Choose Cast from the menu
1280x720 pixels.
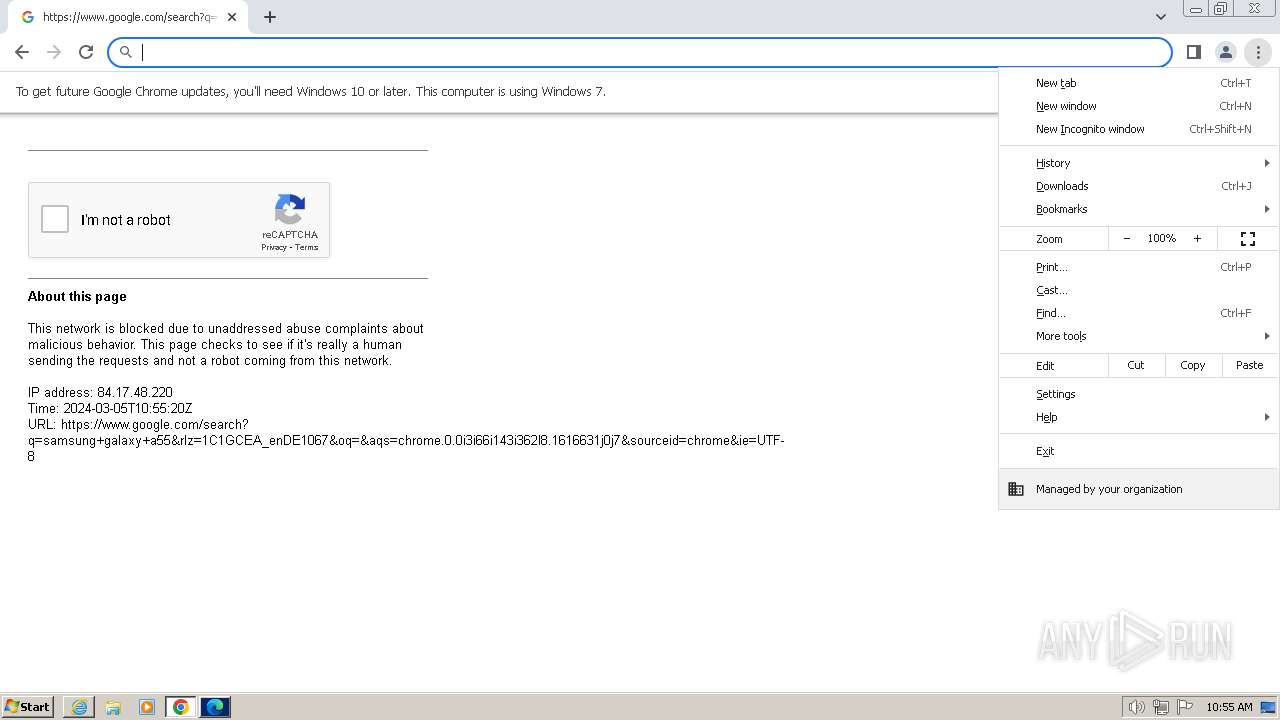pyautogui.click(x=1139, y=290)
